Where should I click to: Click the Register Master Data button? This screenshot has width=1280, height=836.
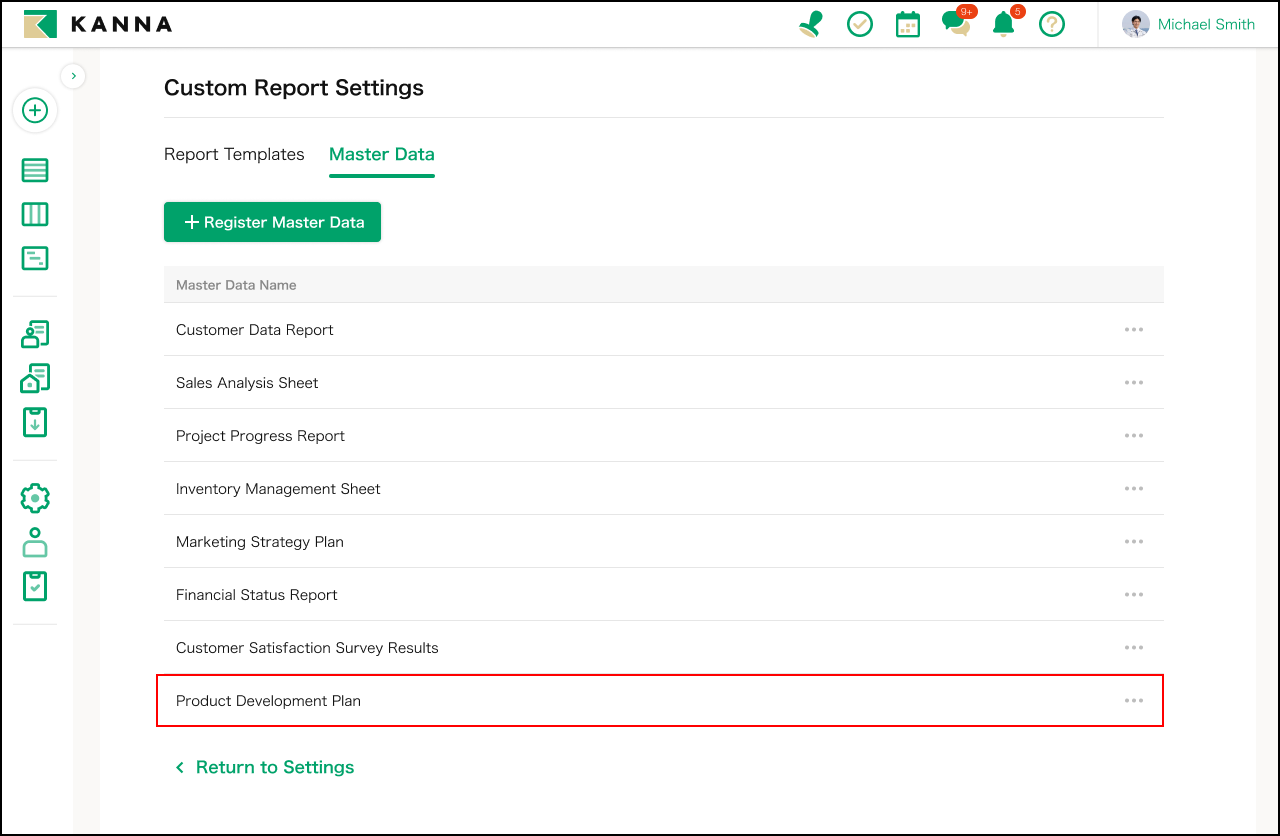272,222
